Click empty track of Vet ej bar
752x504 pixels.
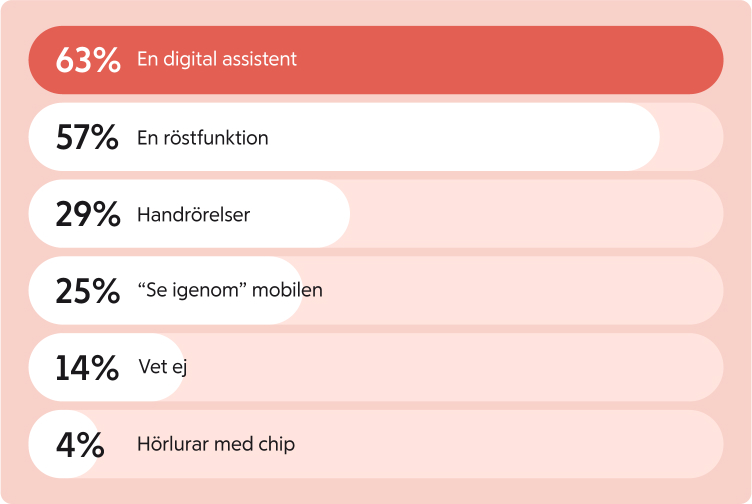[453, 367]
